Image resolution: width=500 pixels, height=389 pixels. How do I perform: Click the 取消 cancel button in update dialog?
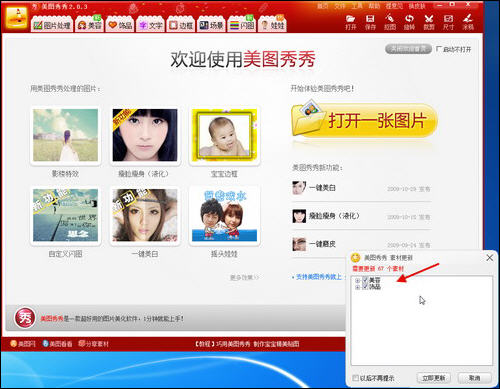[475, 378]
